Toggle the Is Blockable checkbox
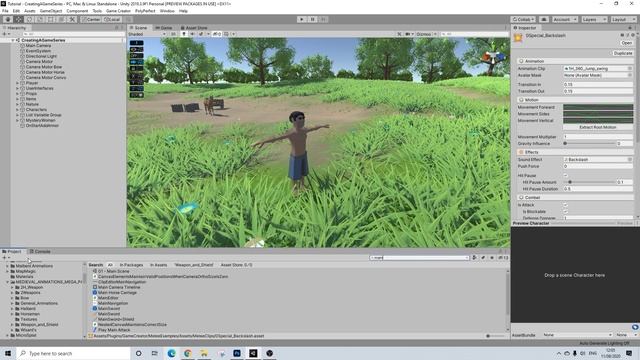 pos(566,211)
